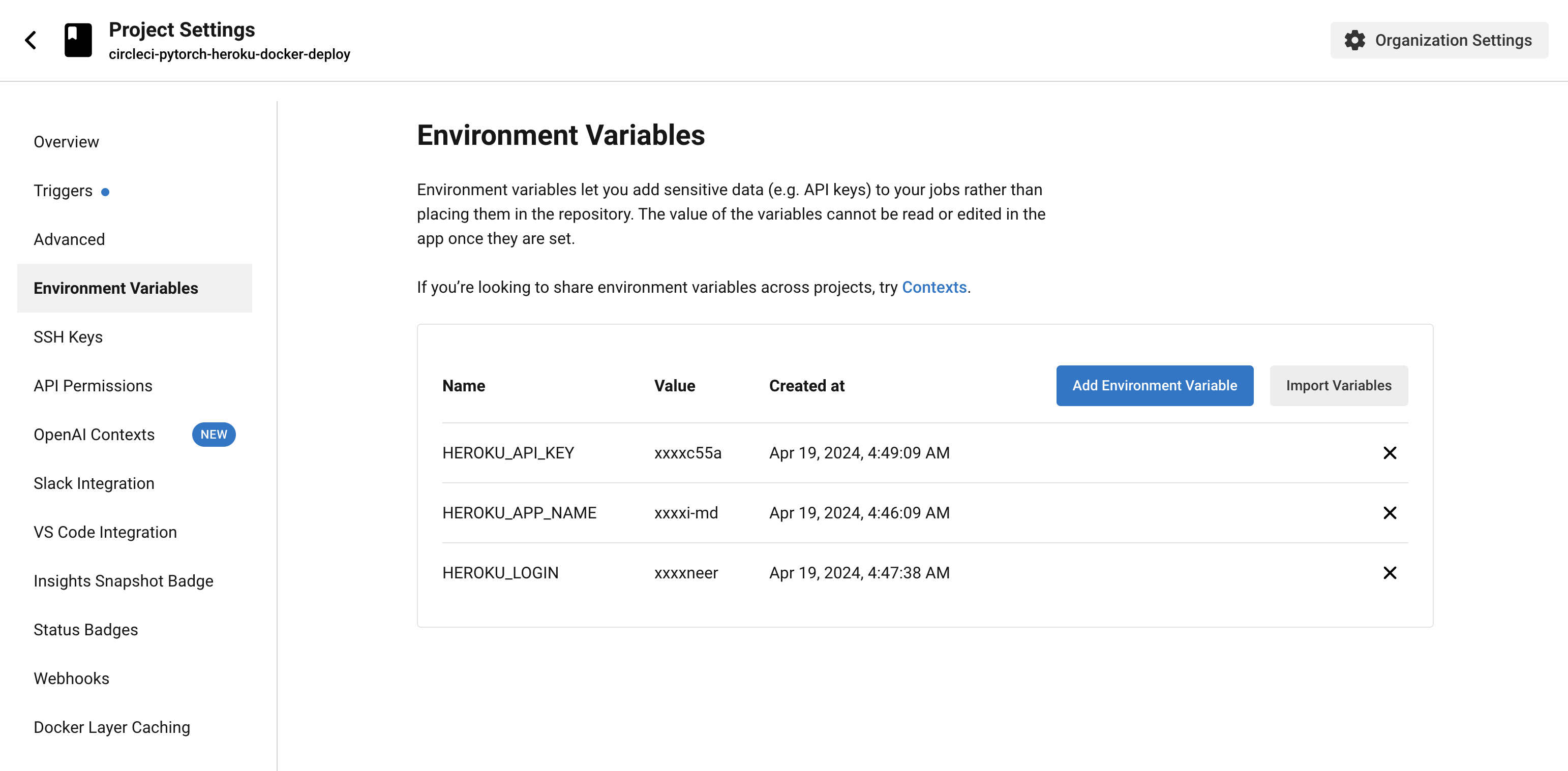Click the Import Variables button
Image resolution: width=1568 pixels, height=771 pixels.
pos(1339,385)
